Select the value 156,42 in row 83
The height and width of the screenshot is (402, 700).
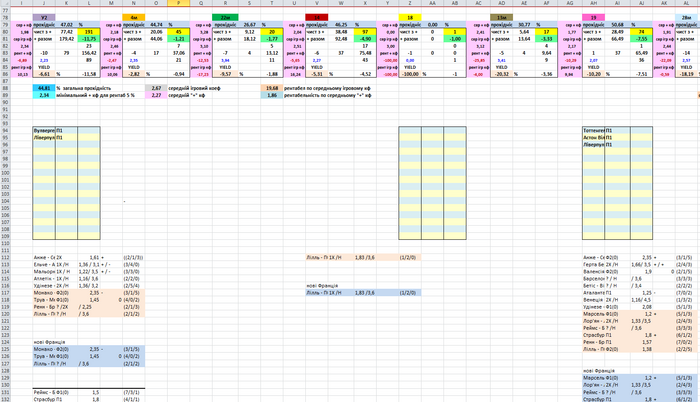89,53
